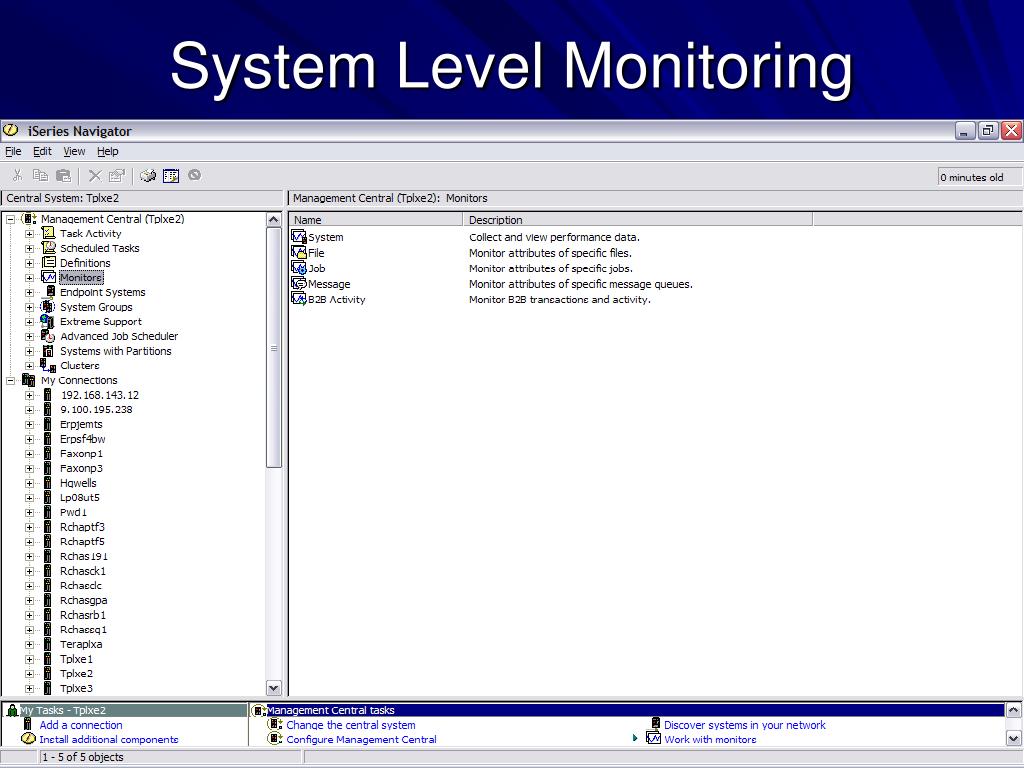
Task: Click Install additional components link
Action: (109, 739)
